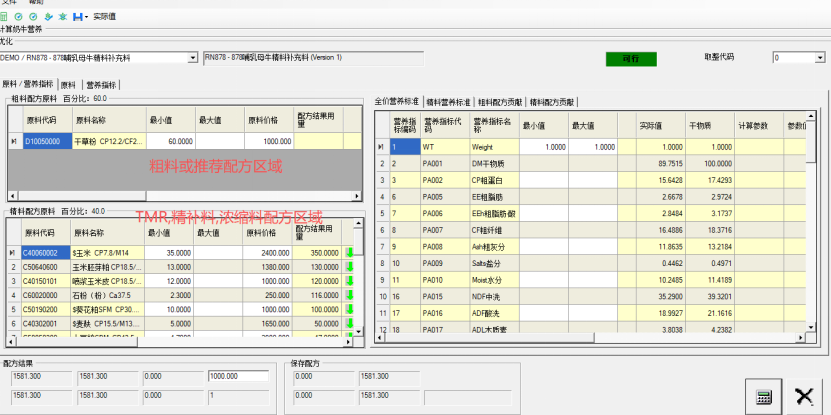The image size is (831, 415).
Task: Select the PA001 DM干物质 nutrient row
Action: pos(591,164)
